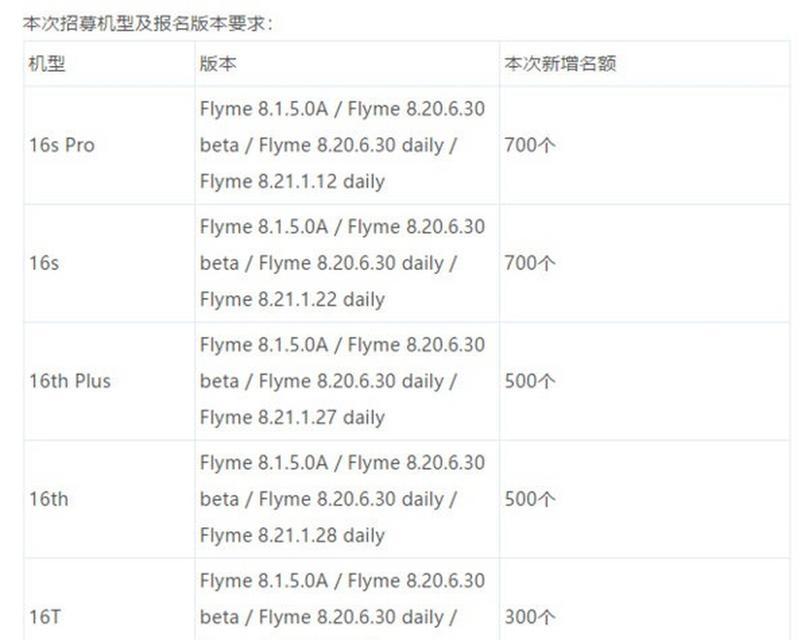Click the 700个 quota for 16s Pro
The width and height of the screenshot is (809, 640).
530,146
